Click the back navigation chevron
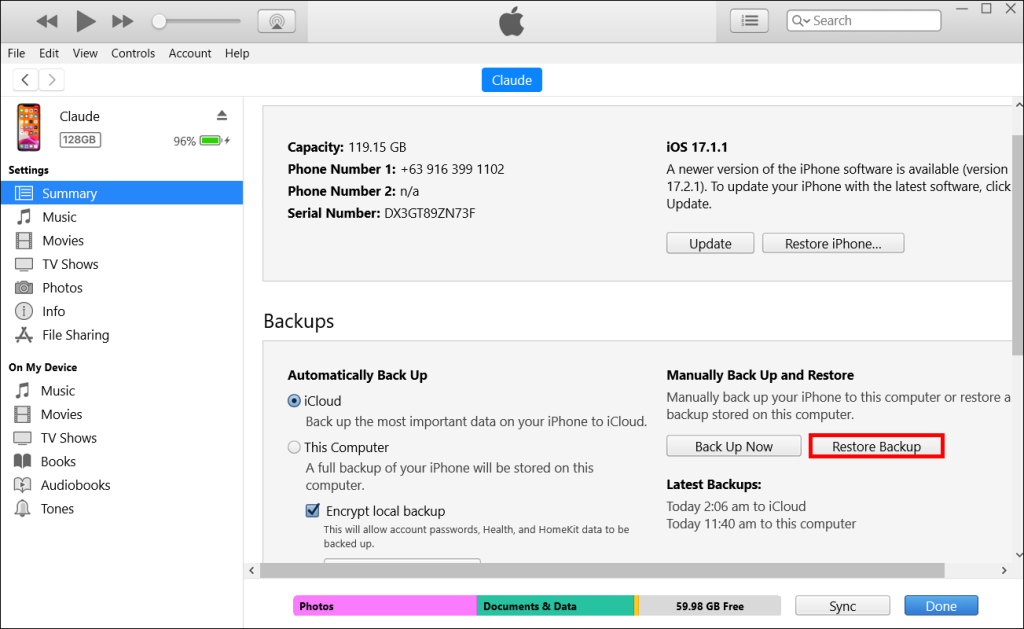This screenshot has width=1024, height=629. click(x=25, y=79)
